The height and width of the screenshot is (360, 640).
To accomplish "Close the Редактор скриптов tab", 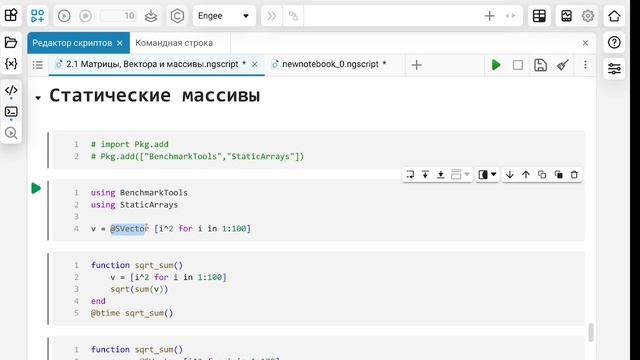I will pyautogui.click(x=120, y=43).
